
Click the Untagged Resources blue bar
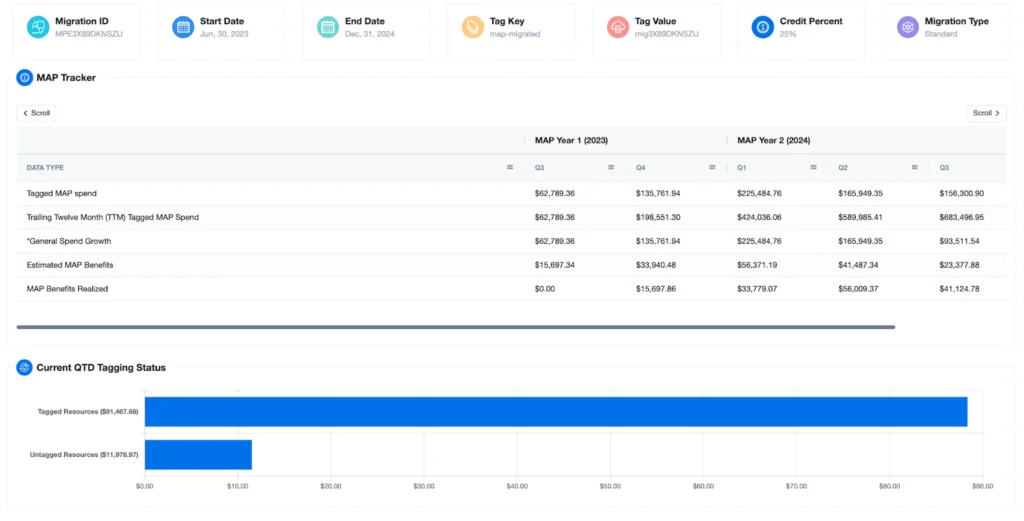(198, 455)
